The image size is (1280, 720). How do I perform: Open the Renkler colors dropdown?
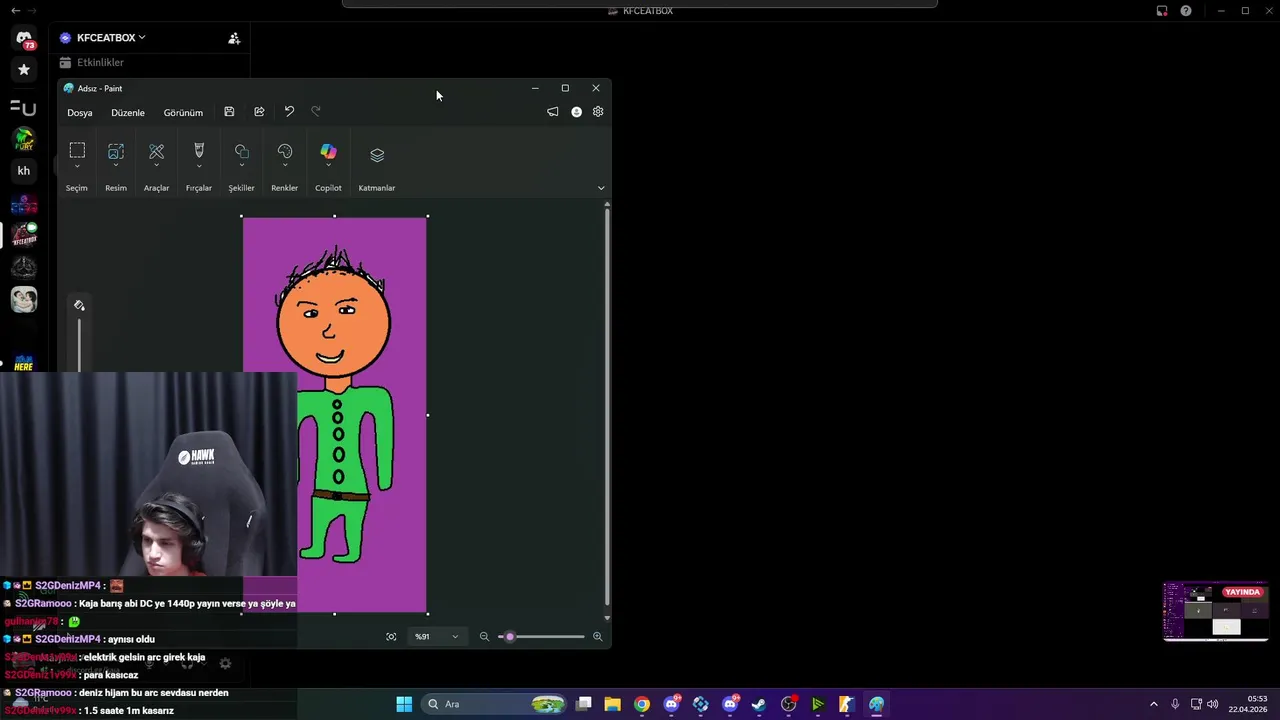click(x=285, y=167)
